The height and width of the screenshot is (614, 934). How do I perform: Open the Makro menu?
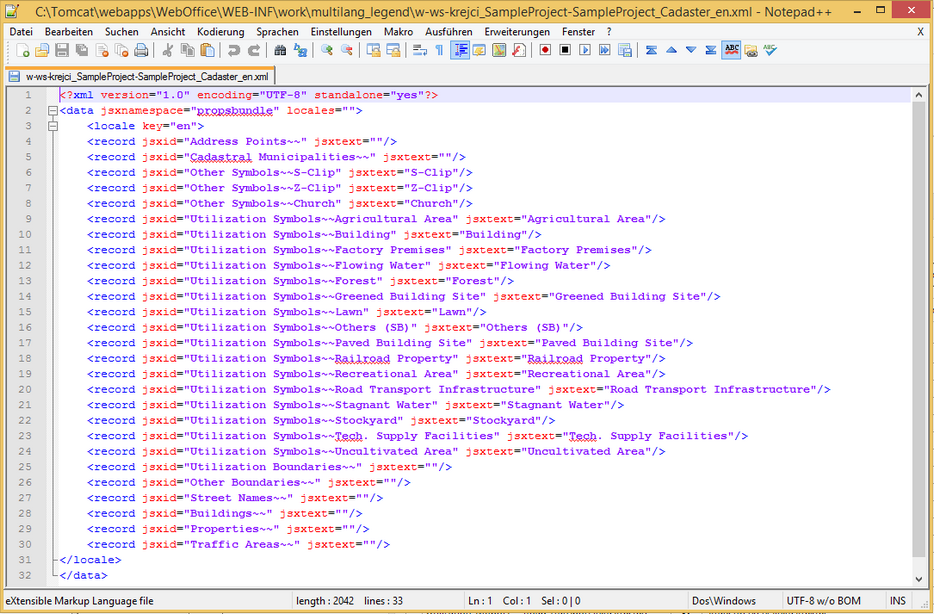click(398, 31)
